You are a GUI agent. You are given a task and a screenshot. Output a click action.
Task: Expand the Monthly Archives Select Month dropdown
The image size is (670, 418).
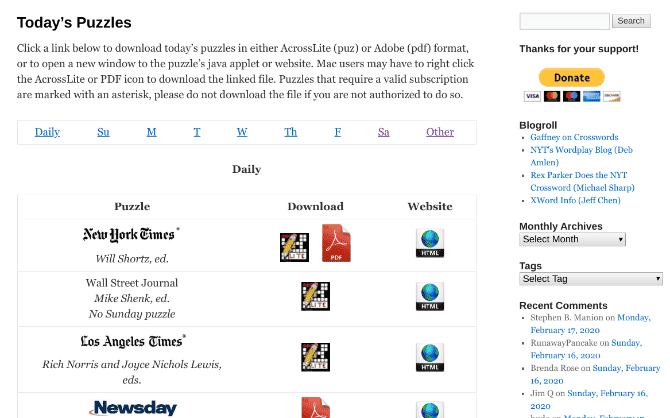(572, 240)
